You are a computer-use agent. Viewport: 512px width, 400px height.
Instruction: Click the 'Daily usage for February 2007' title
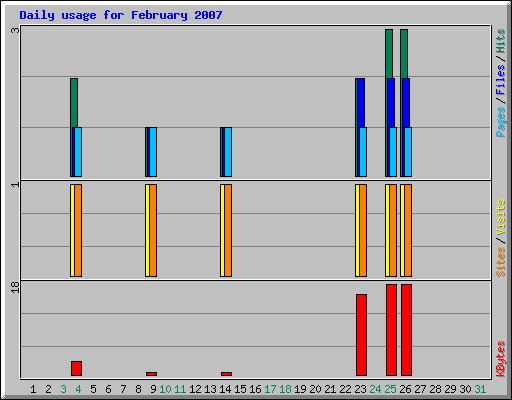tap(121, 15)
